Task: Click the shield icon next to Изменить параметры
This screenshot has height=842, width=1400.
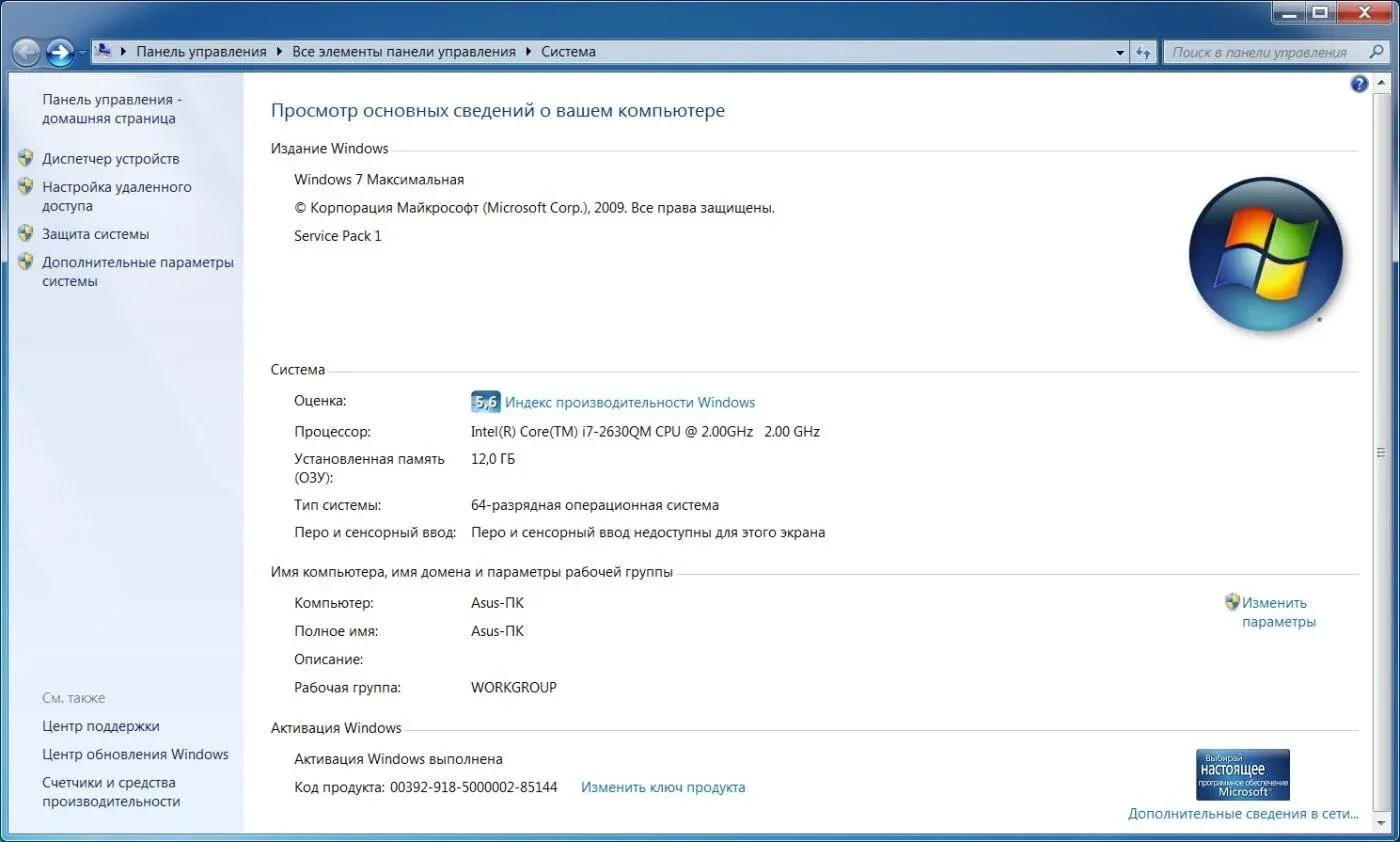Action: coord(1232,602)
